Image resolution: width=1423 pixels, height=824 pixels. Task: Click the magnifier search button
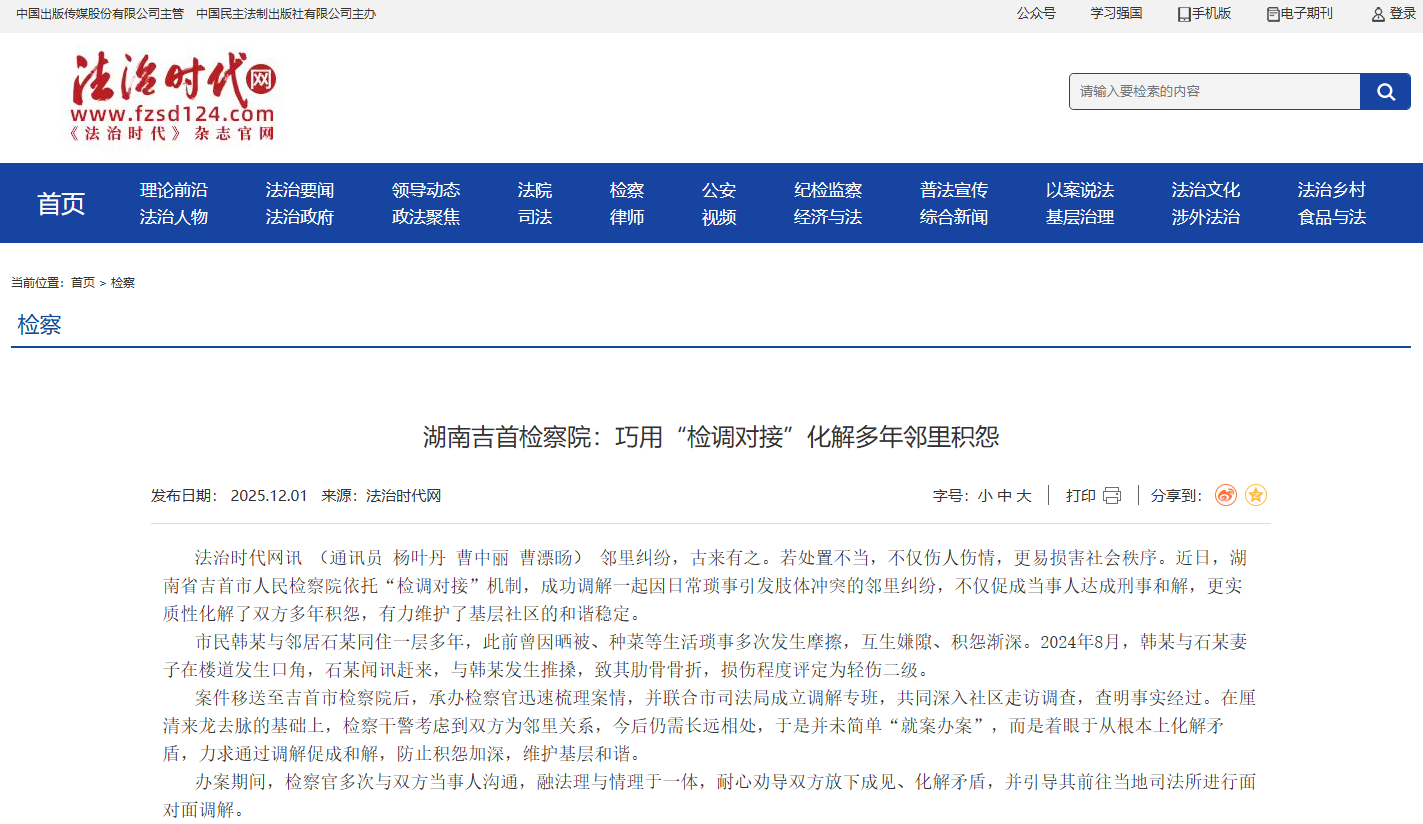point(1385,92)
